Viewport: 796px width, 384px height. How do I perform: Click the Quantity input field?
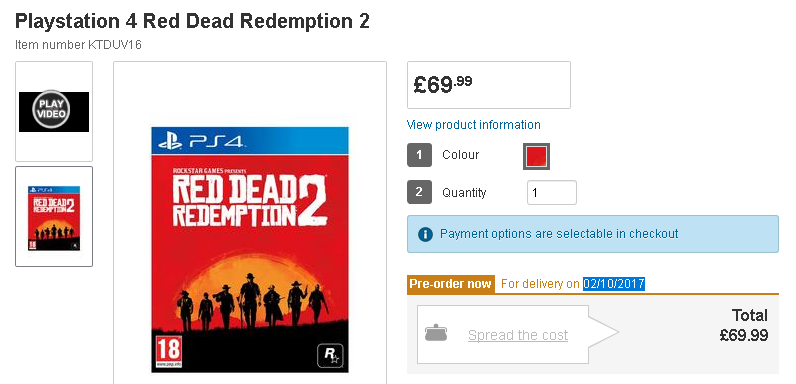tap(551, 193)
